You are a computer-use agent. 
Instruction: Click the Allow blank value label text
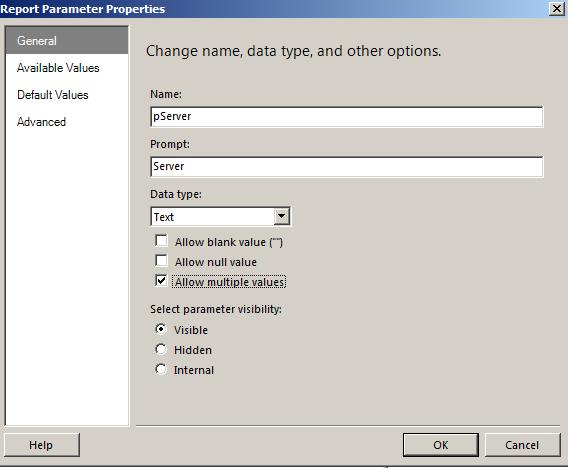229,242
